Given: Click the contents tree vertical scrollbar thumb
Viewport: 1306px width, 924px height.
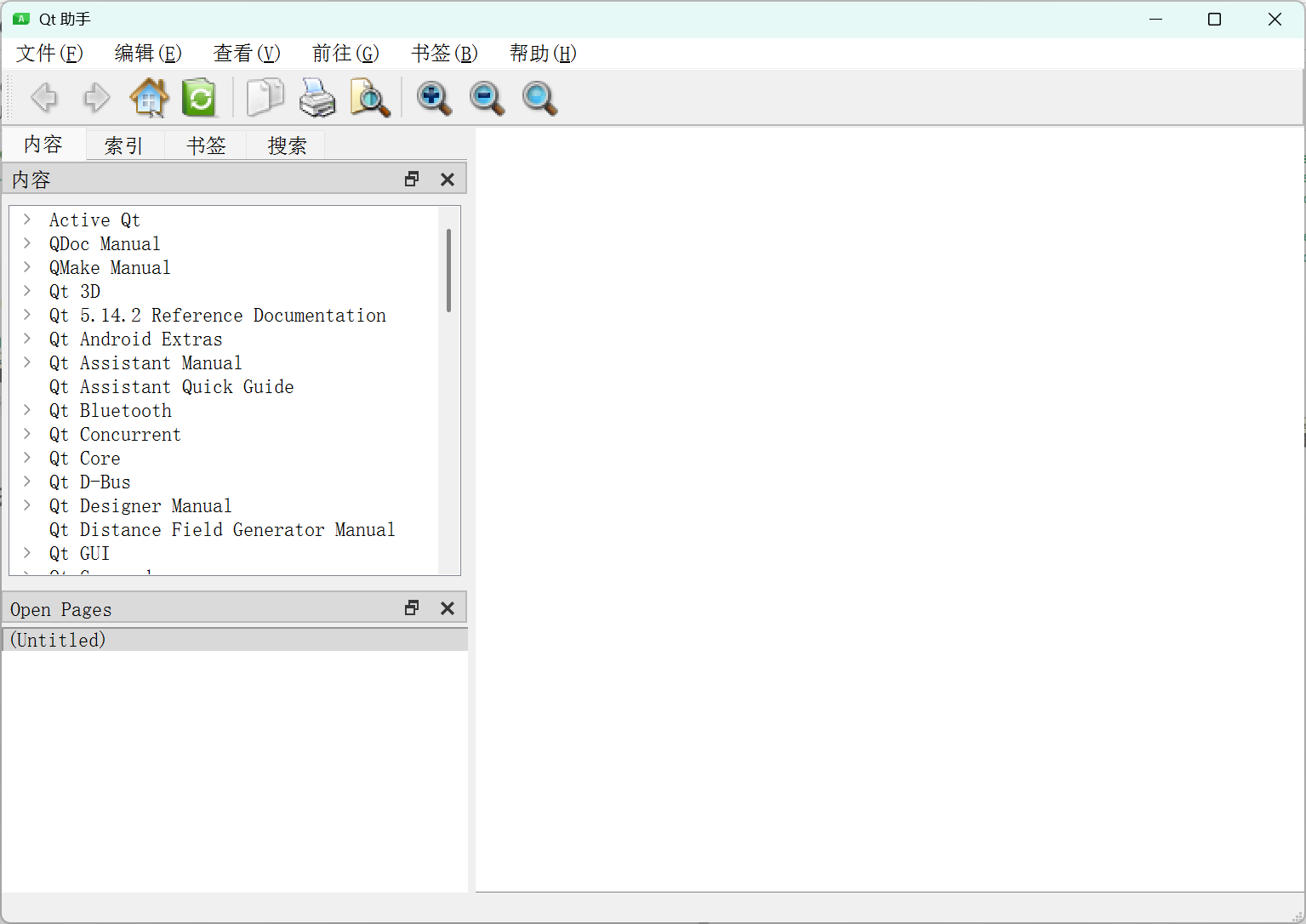Looking at the screenshot, I should (x=448, y=270).
